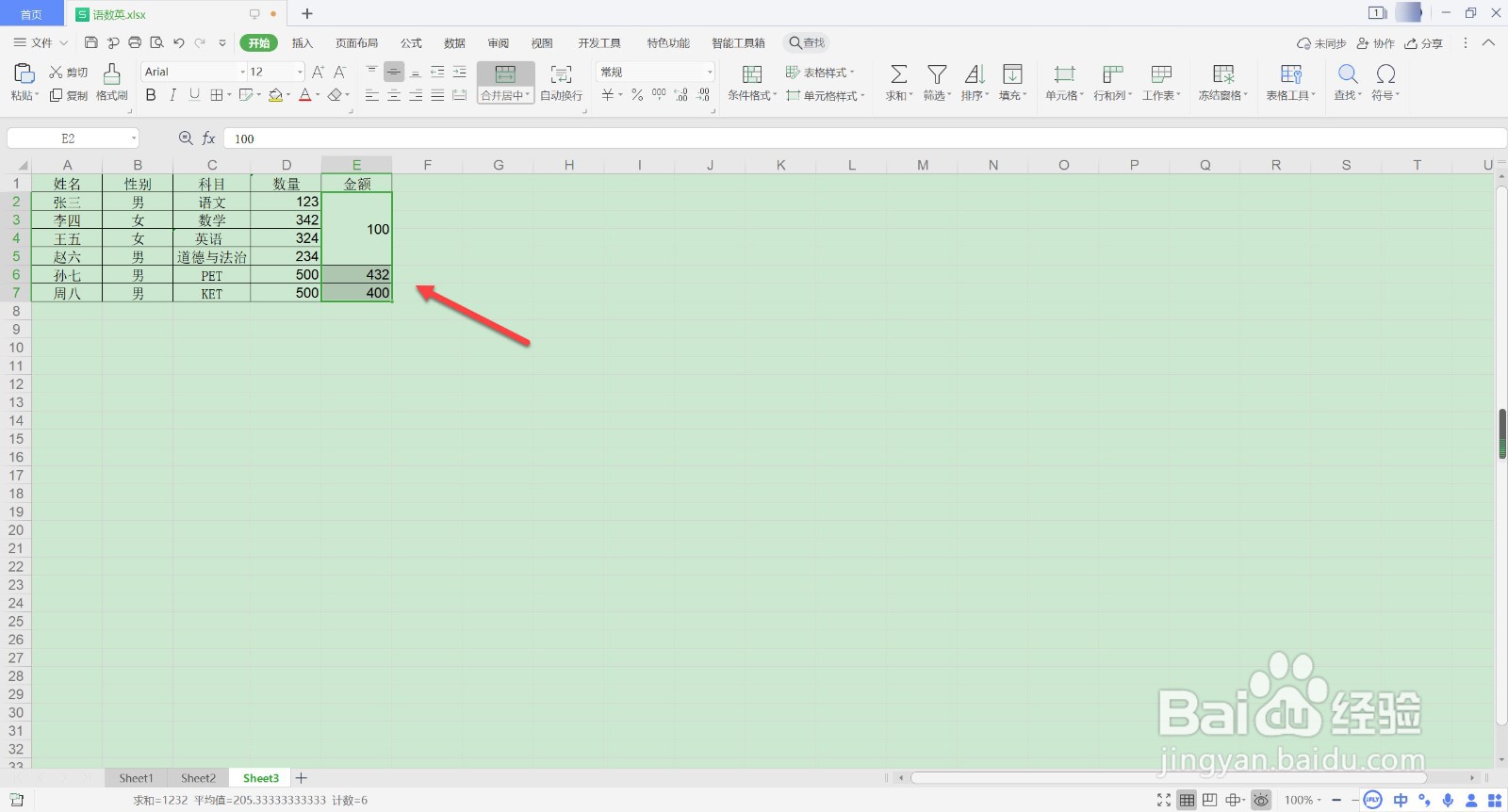
Task: Open the 插入 ribbon tab
Action: [x=303, y=42]
